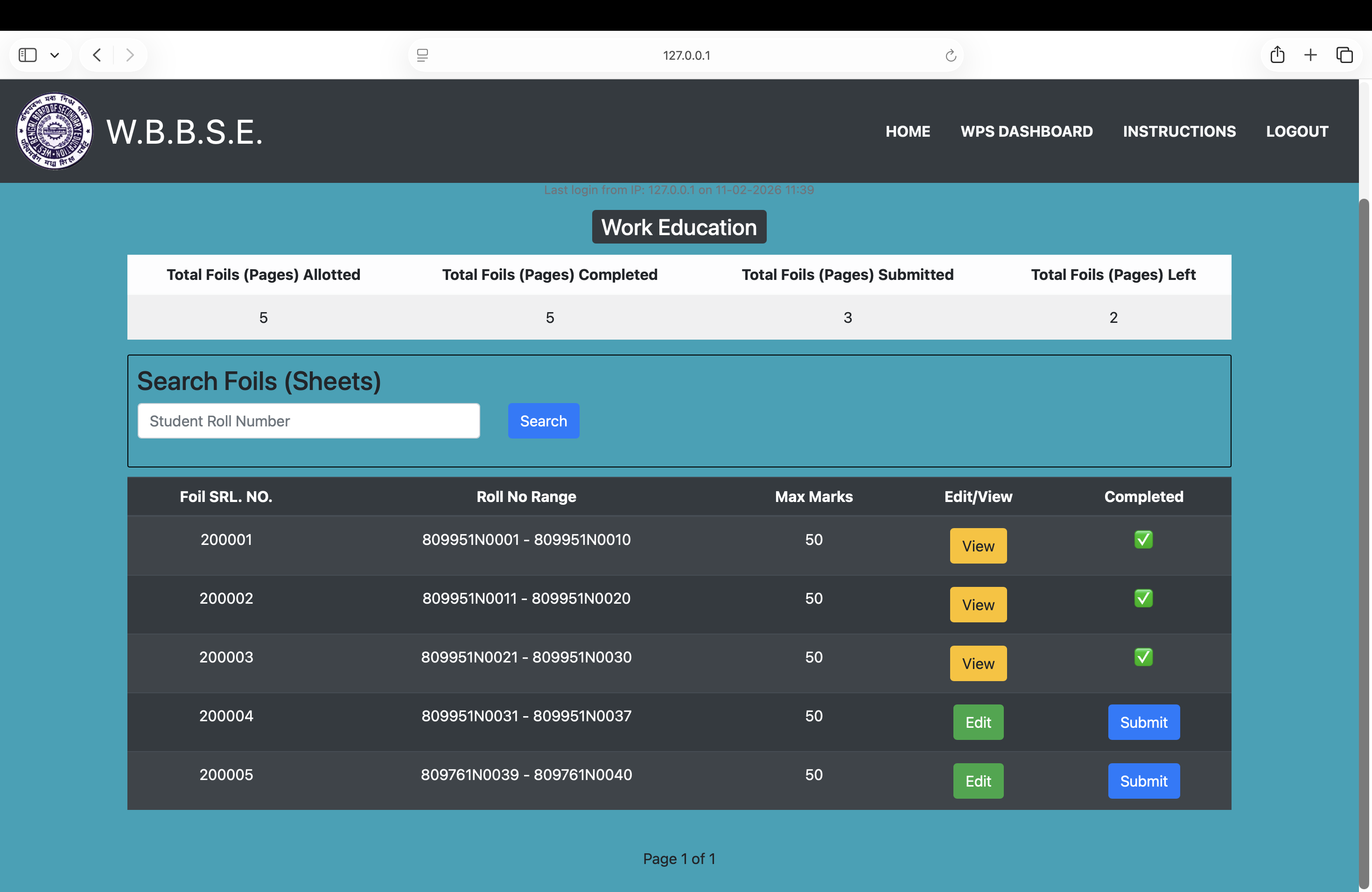Open the Share icon in toolbar
The height and width of the screenshot is (892, 1372).
(1277, 56)
